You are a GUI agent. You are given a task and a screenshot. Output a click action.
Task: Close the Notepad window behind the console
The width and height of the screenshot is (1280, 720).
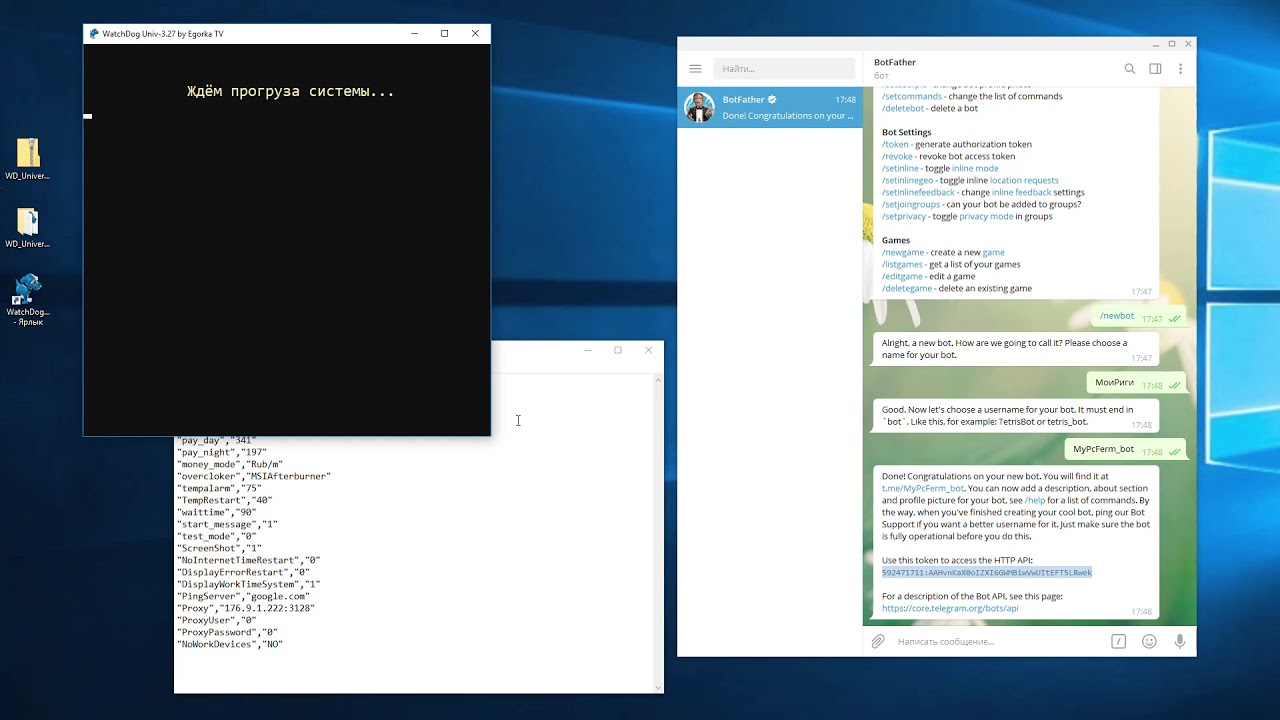click(648, 350)
